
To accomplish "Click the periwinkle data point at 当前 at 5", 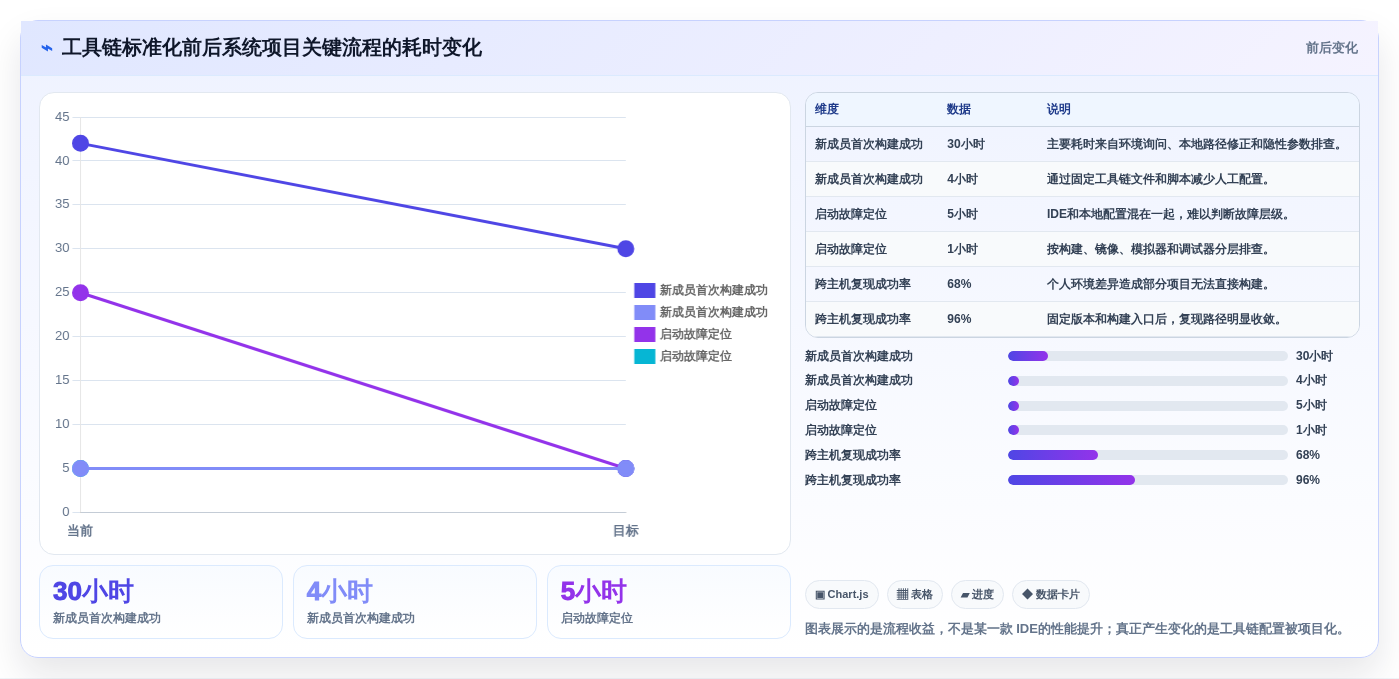I will click(x=81, y=469).
